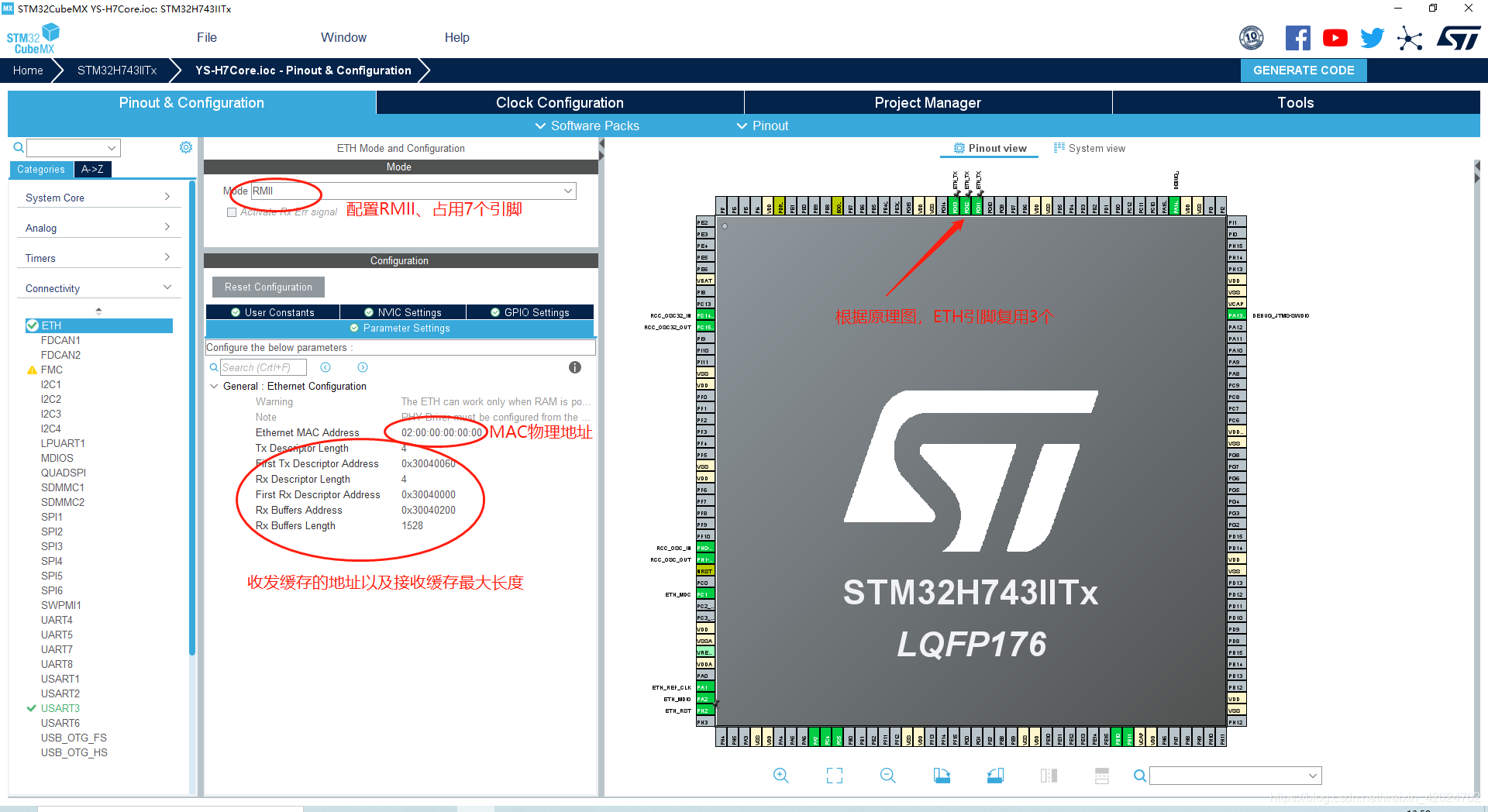The image size is (1488, 812).
Task: Switch to Clock Configuration tab
Action: (x=560, y=102)
